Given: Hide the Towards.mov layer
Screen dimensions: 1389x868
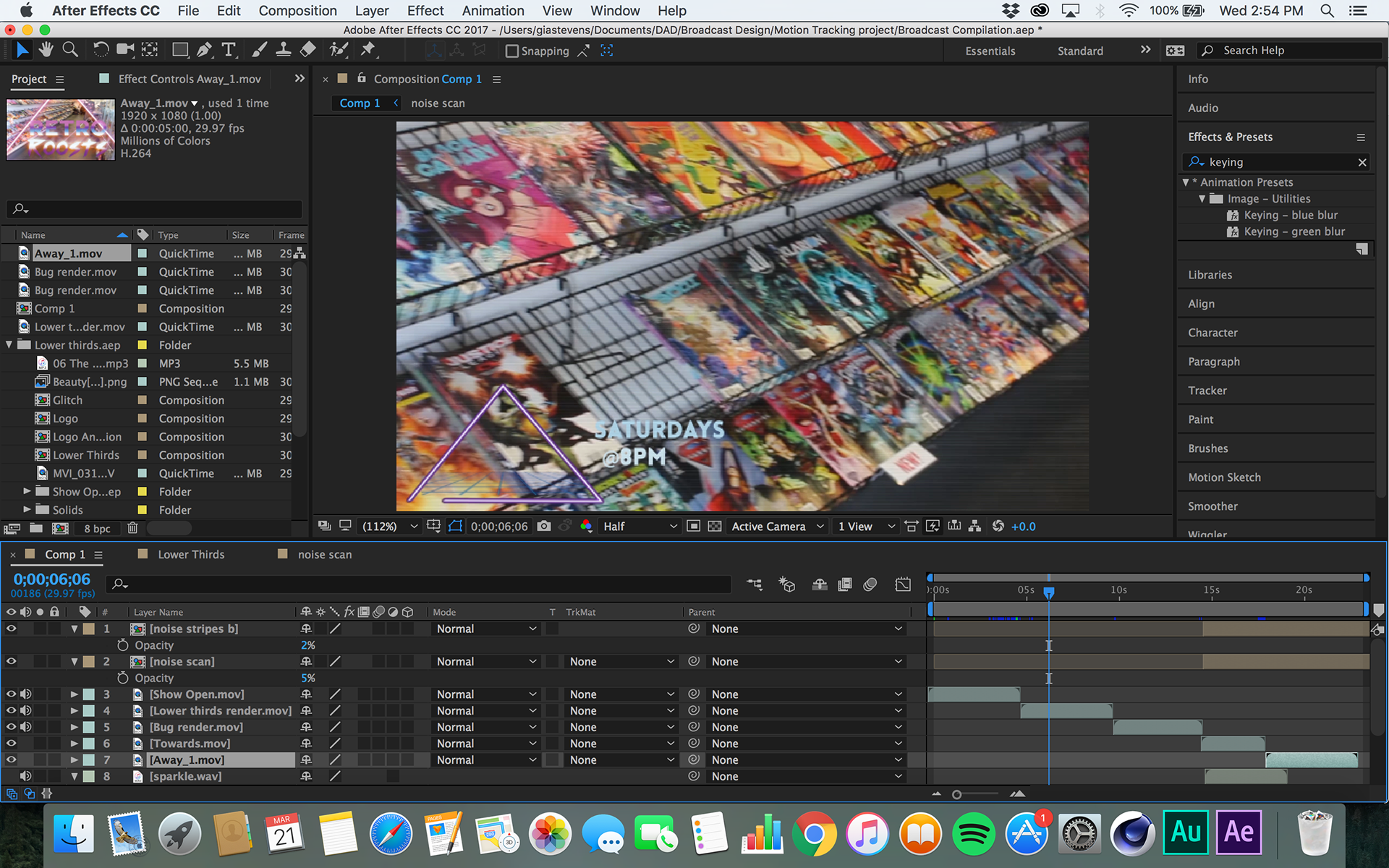Looking at the screenshot, I should 11,744.
